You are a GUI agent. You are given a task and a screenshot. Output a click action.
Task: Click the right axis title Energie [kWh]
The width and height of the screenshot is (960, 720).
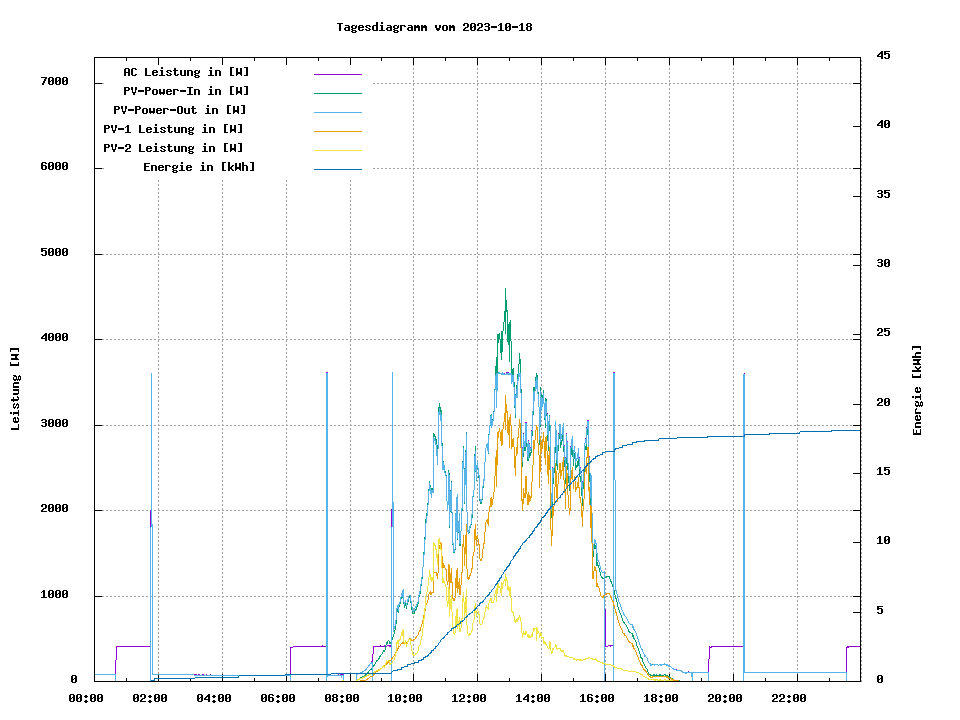917,390
